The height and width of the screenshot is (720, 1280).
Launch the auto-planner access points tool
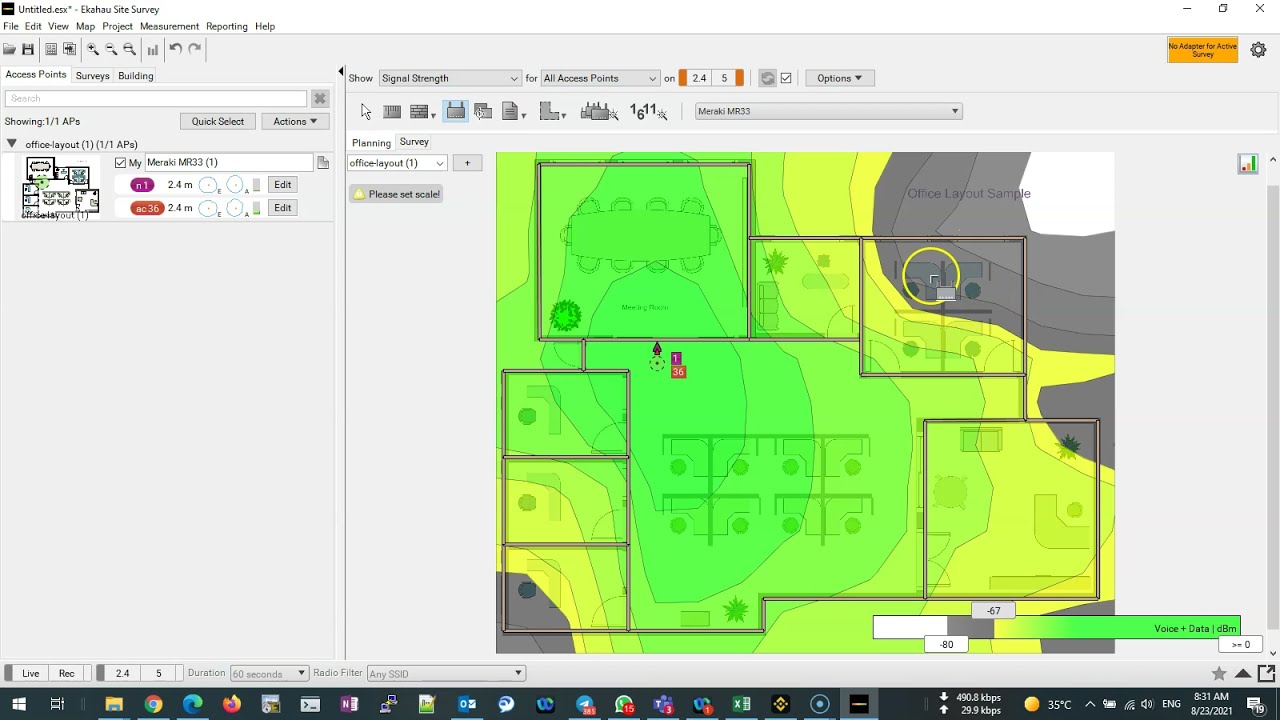point(599,112)
